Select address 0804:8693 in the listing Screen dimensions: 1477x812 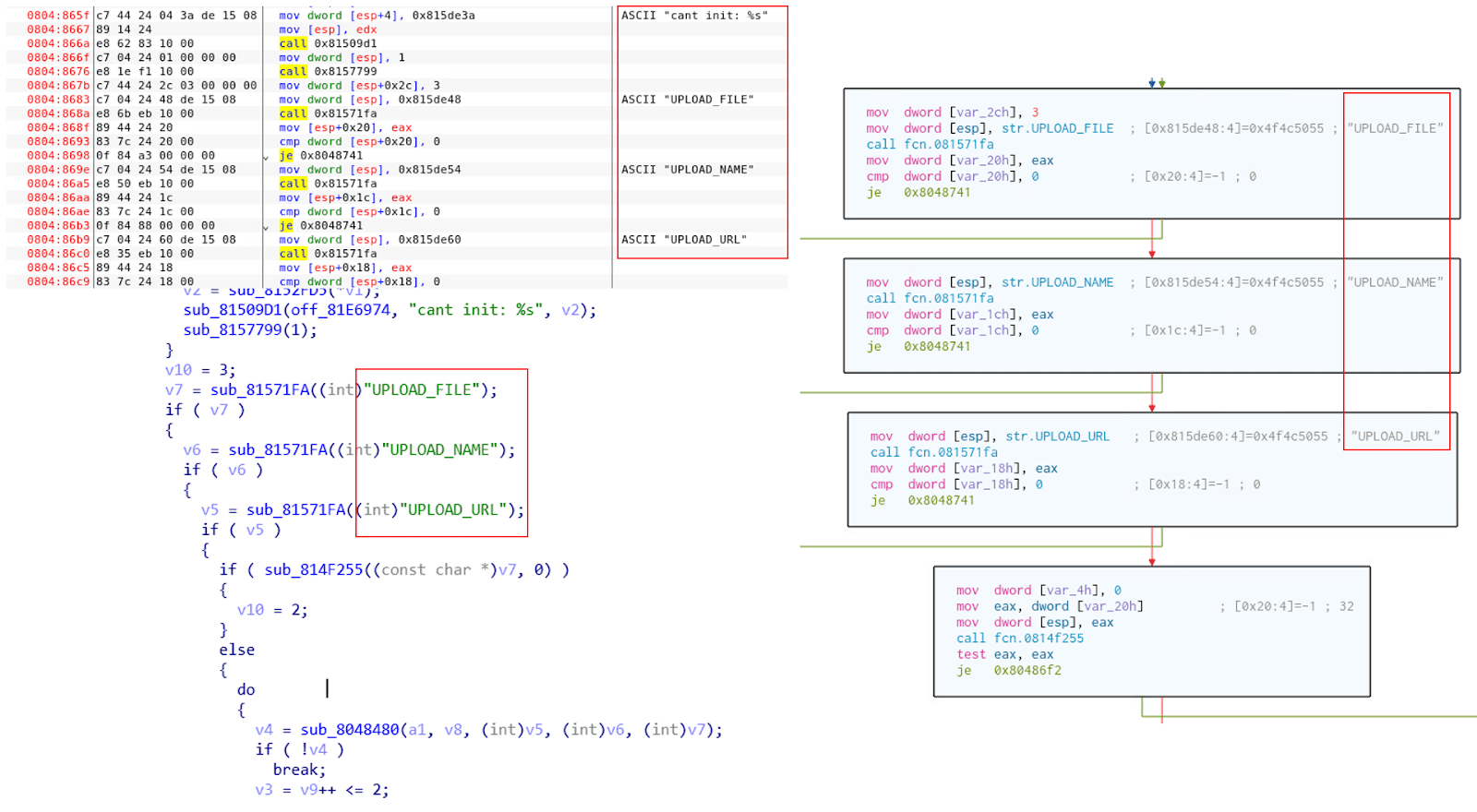(x=58, y=141)
